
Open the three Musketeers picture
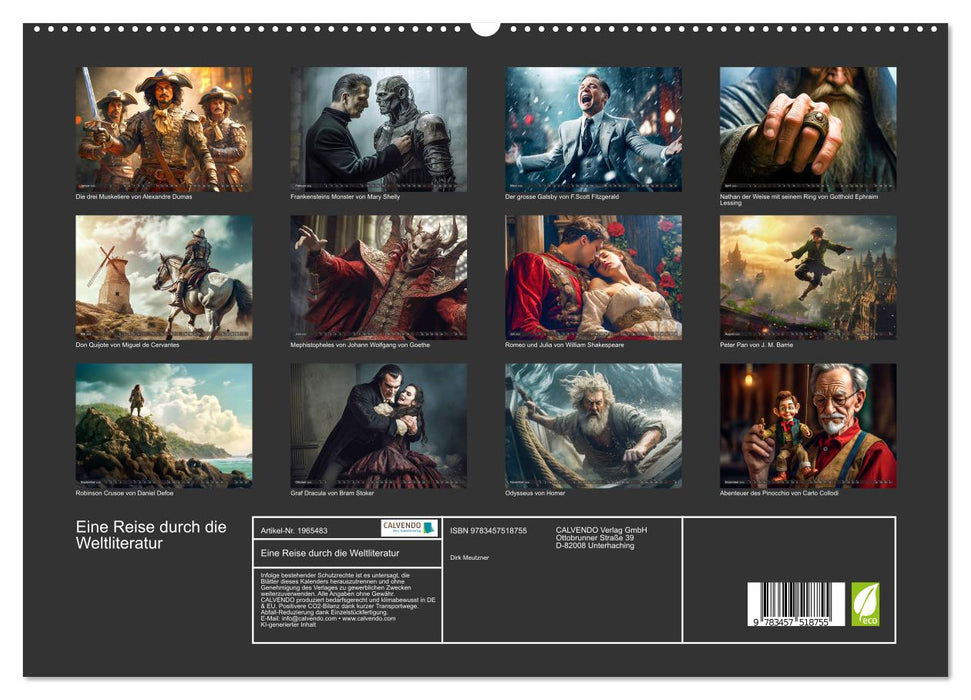(x=164, y=129)
